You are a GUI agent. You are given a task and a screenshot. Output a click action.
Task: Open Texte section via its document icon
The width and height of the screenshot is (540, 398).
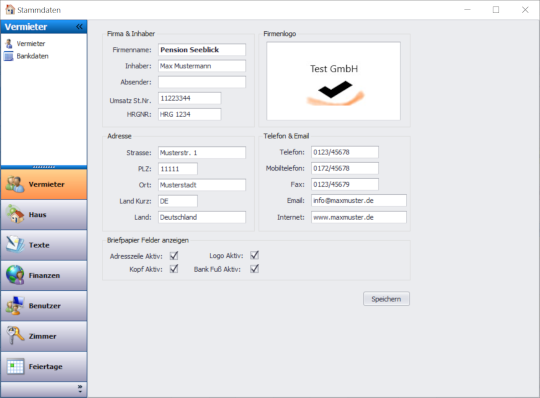(x=15, y=245)
